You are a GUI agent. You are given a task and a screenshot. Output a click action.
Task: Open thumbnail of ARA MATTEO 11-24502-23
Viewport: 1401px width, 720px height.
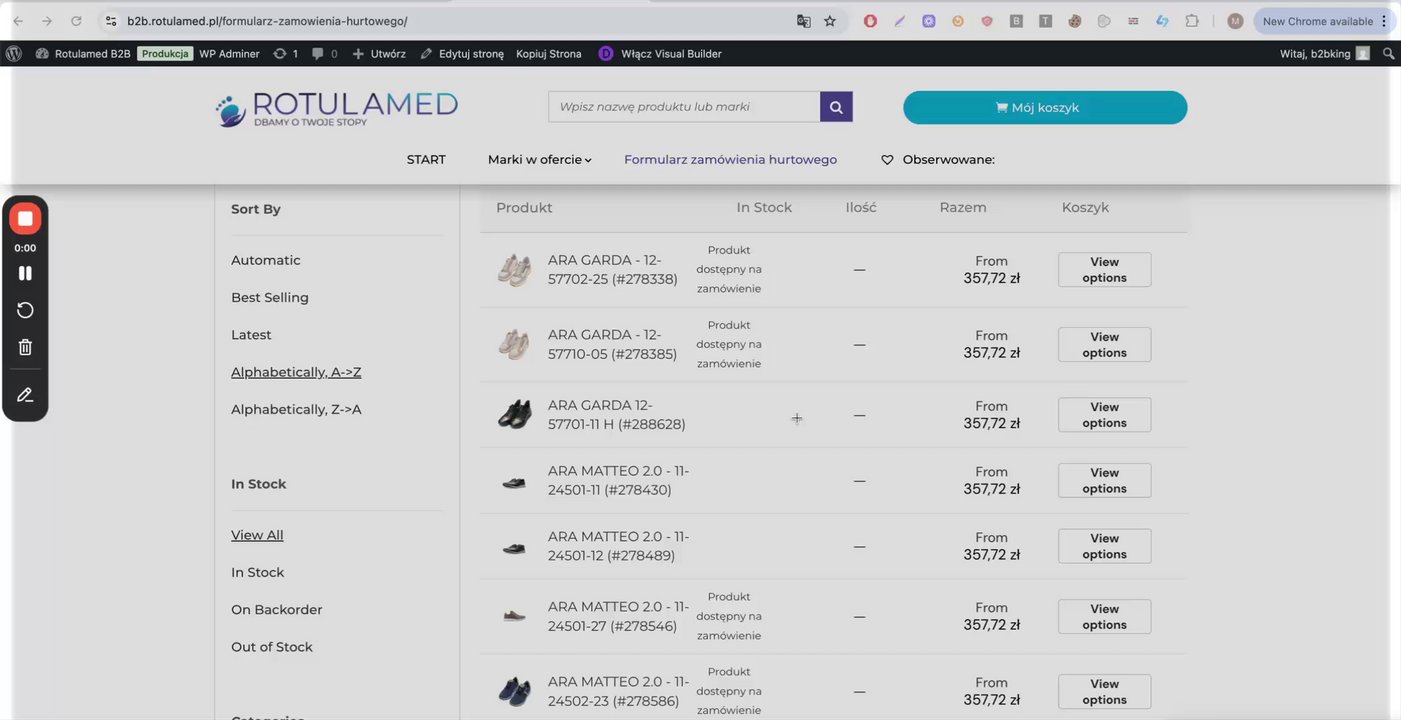[514, 691]
